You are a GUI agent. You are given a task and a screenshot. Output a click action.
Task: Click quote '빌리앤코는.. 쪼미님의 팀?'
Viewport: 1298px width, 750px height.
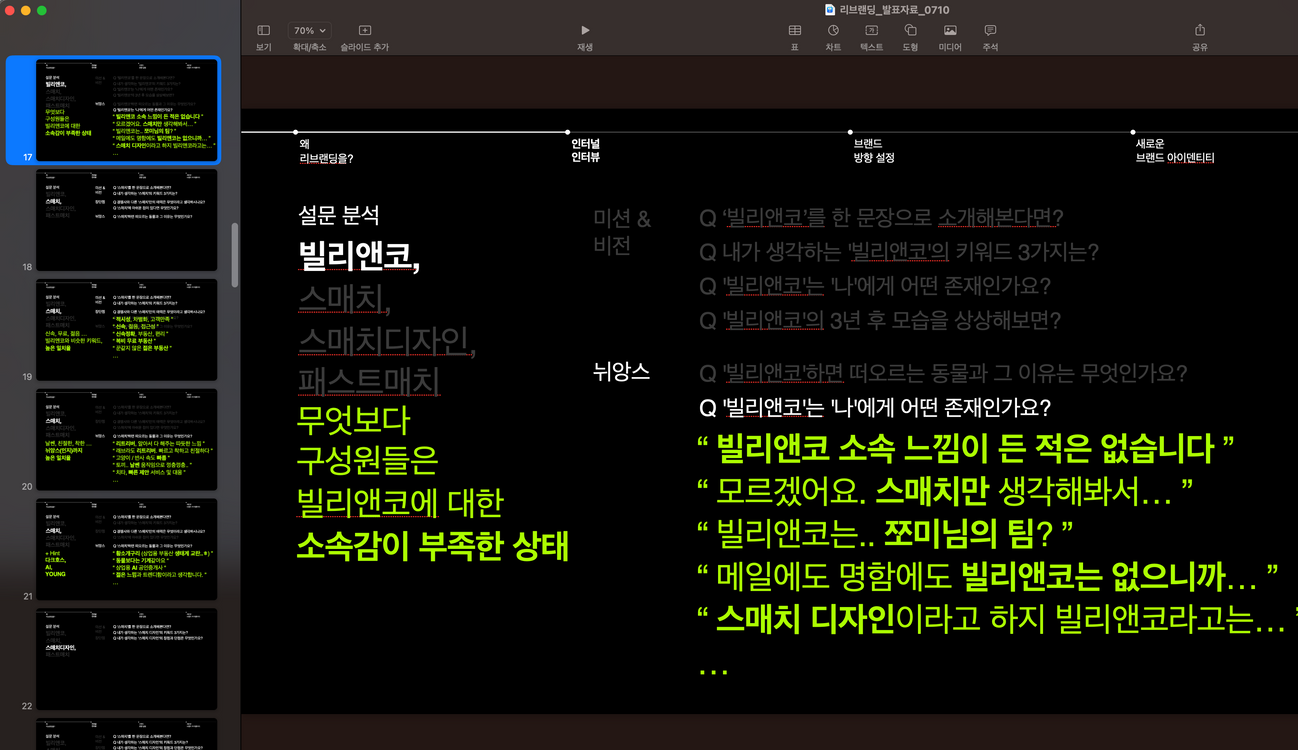point(884,533)
